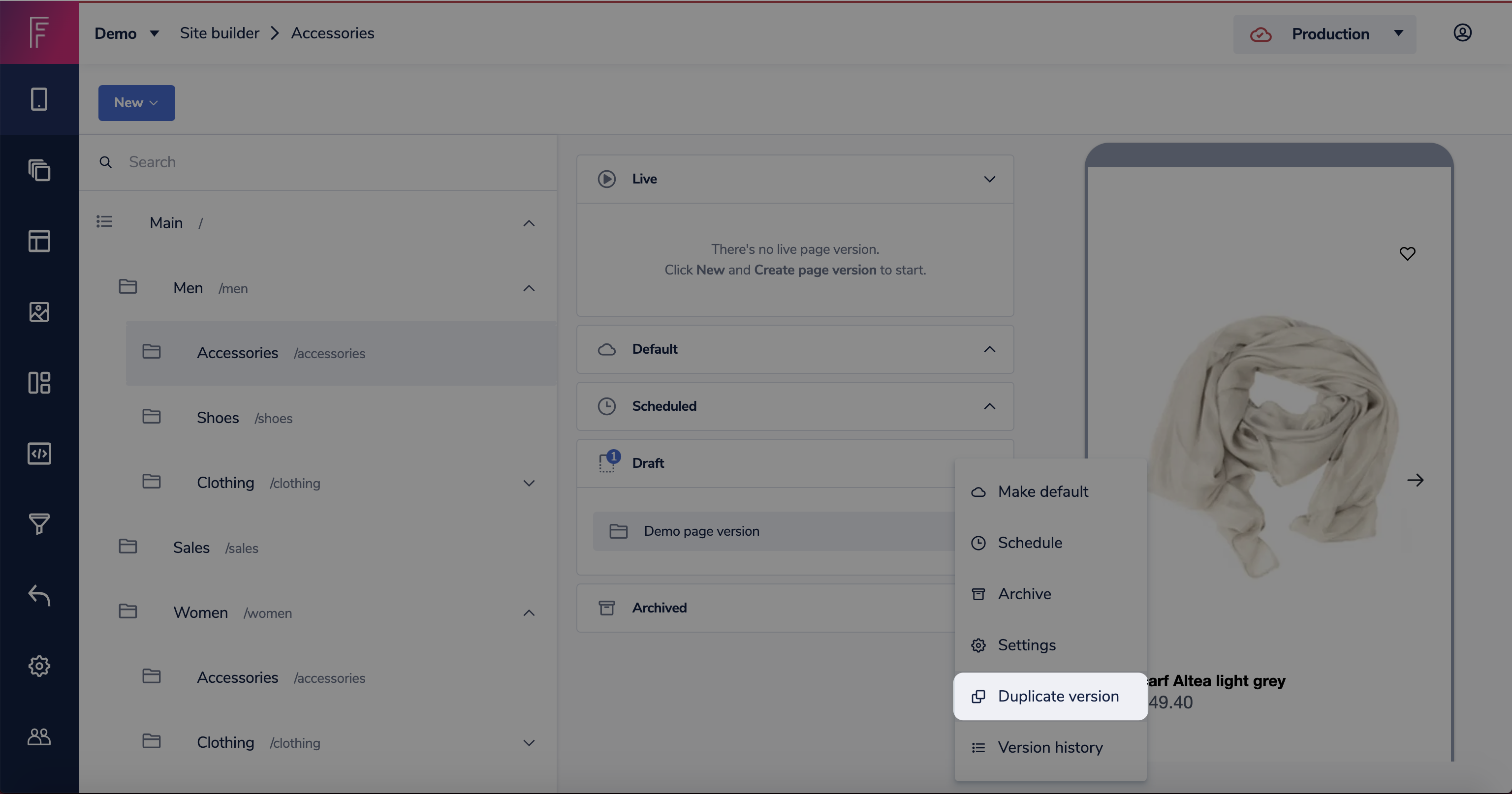The image size is (1512, 794).
Task: Click the Live play-circle icon
Action: (607, 179)
